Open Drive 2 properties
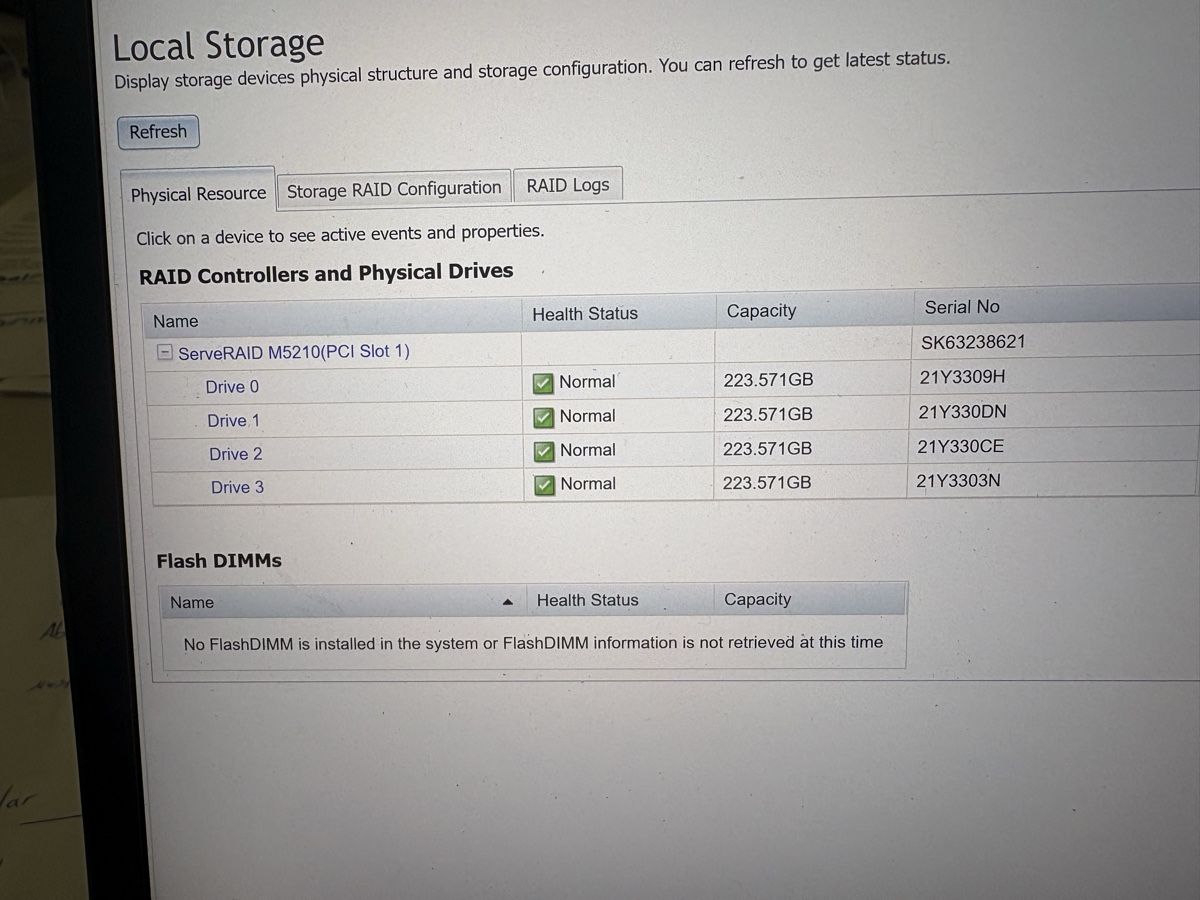Screen dimensions: 1200x900 [236, 454]
